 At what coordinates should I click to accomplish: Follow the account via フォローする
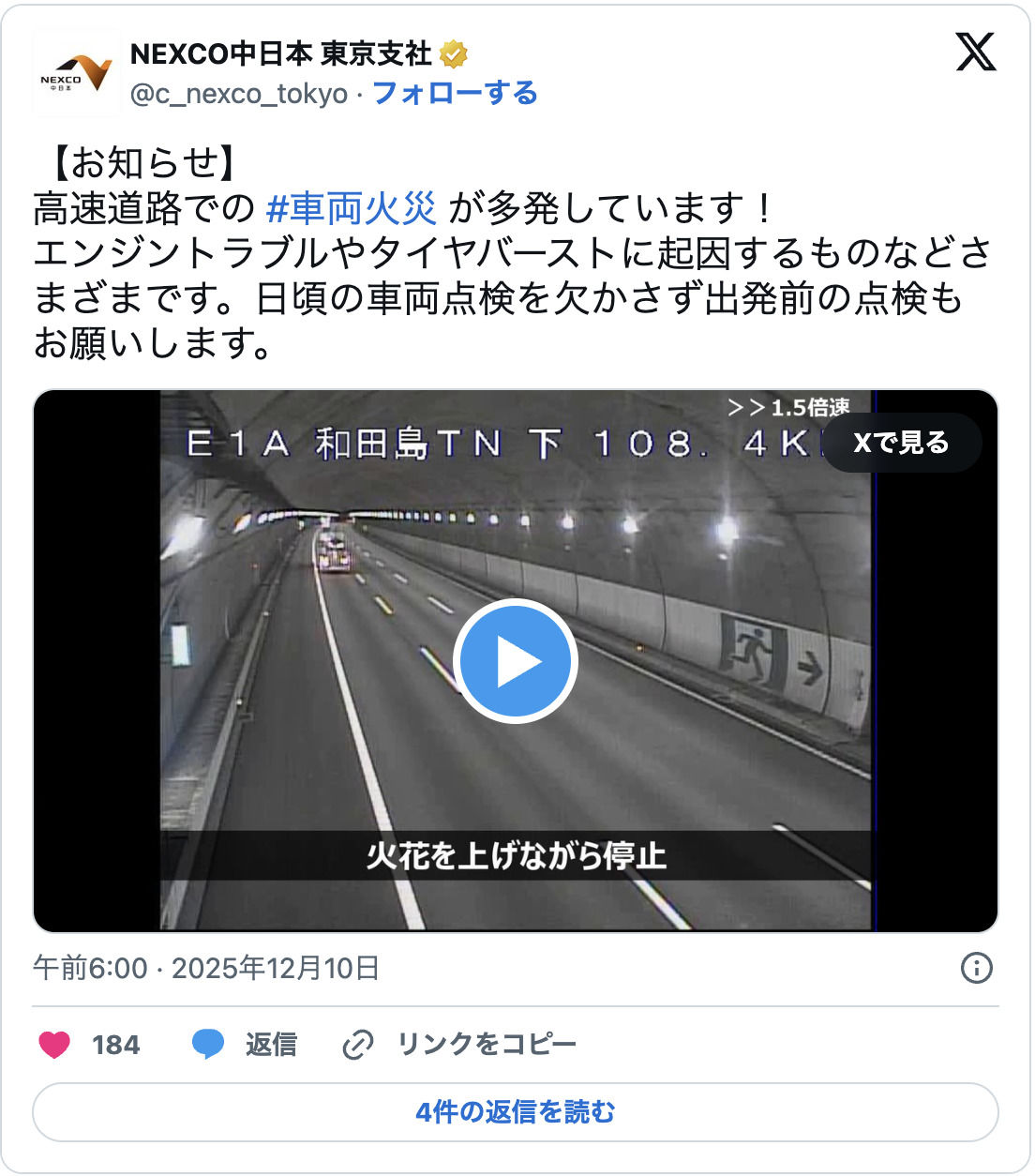(x=455, y=93)
